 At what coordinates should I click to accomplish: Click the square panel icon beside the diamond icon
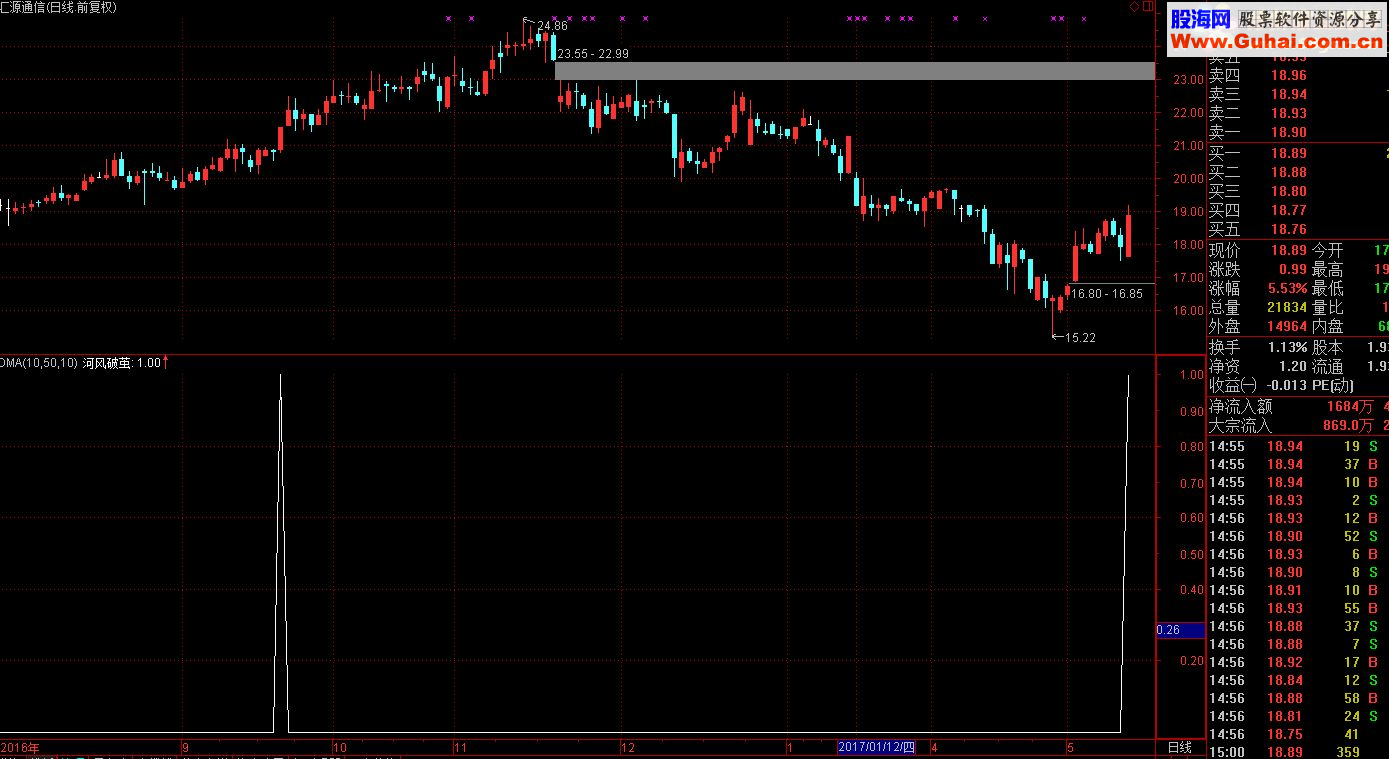pos(1148,7)
